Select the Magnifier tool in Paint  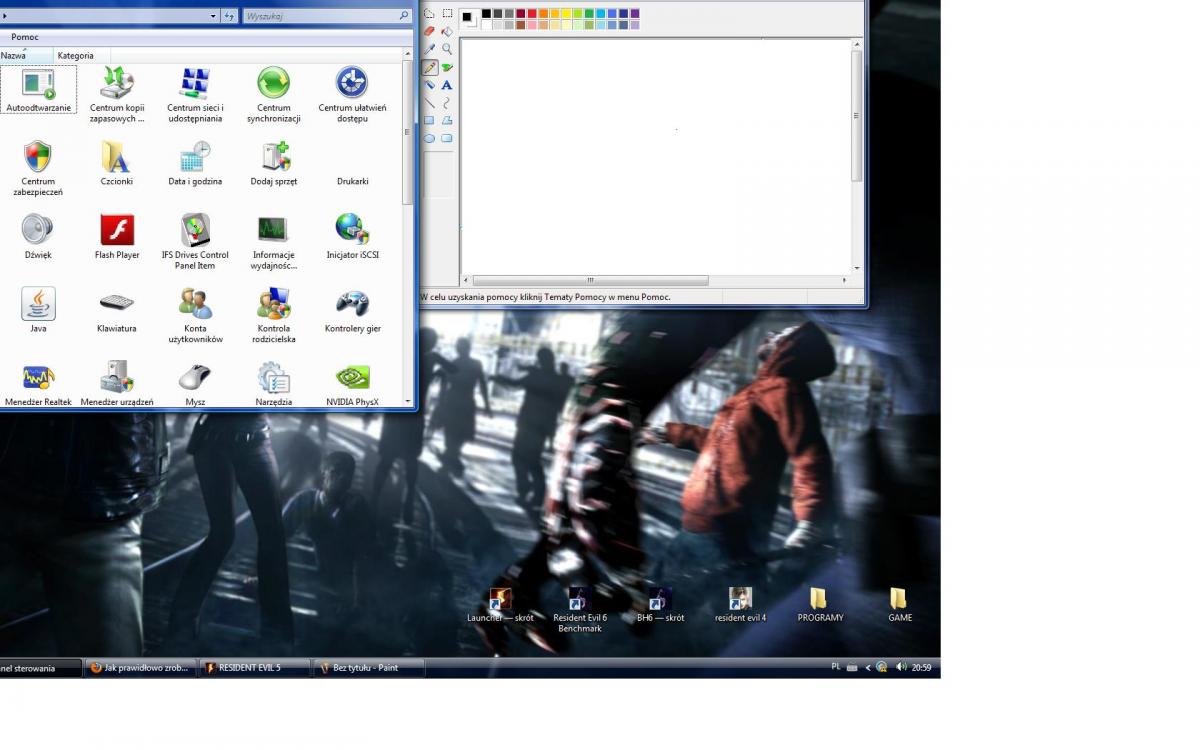pos(447,49)
